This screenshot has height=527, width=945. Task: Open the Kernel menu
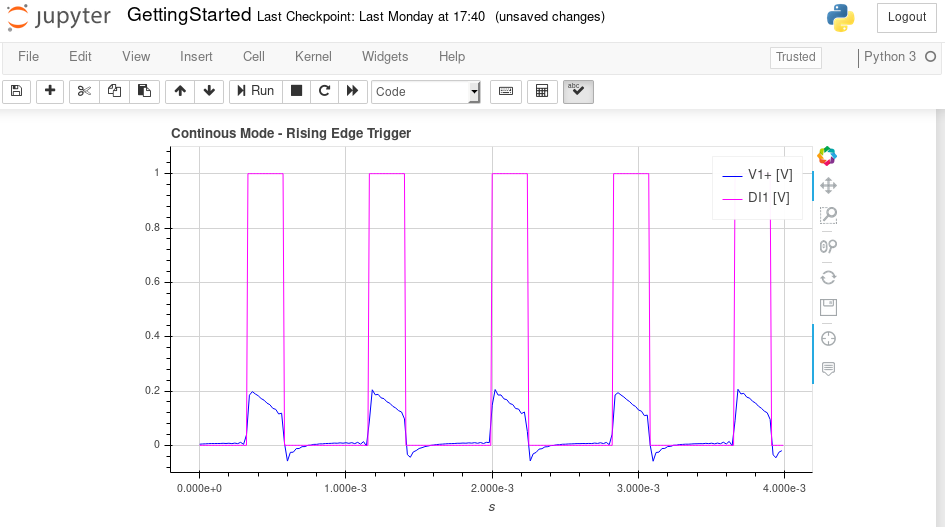[313, 57]
